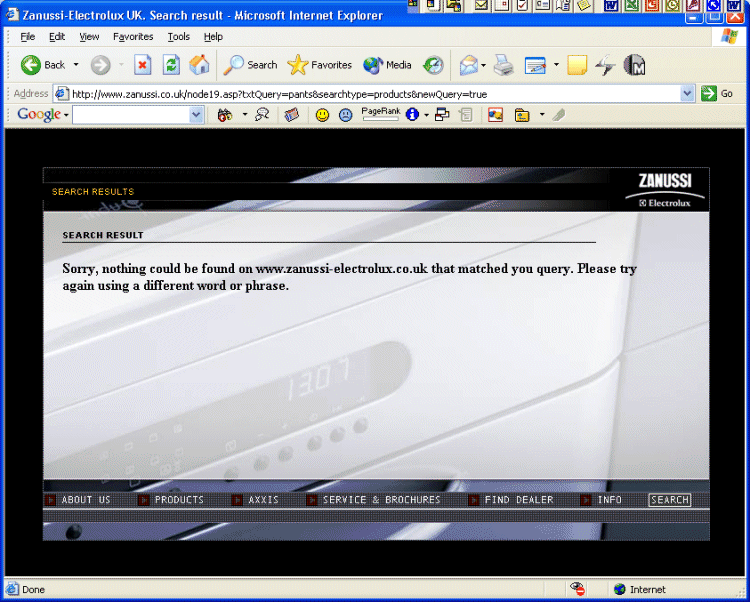Expand the Mail button dropdown arrow
750x602 pixels.
pyautogui.click(x=483, y=65)
